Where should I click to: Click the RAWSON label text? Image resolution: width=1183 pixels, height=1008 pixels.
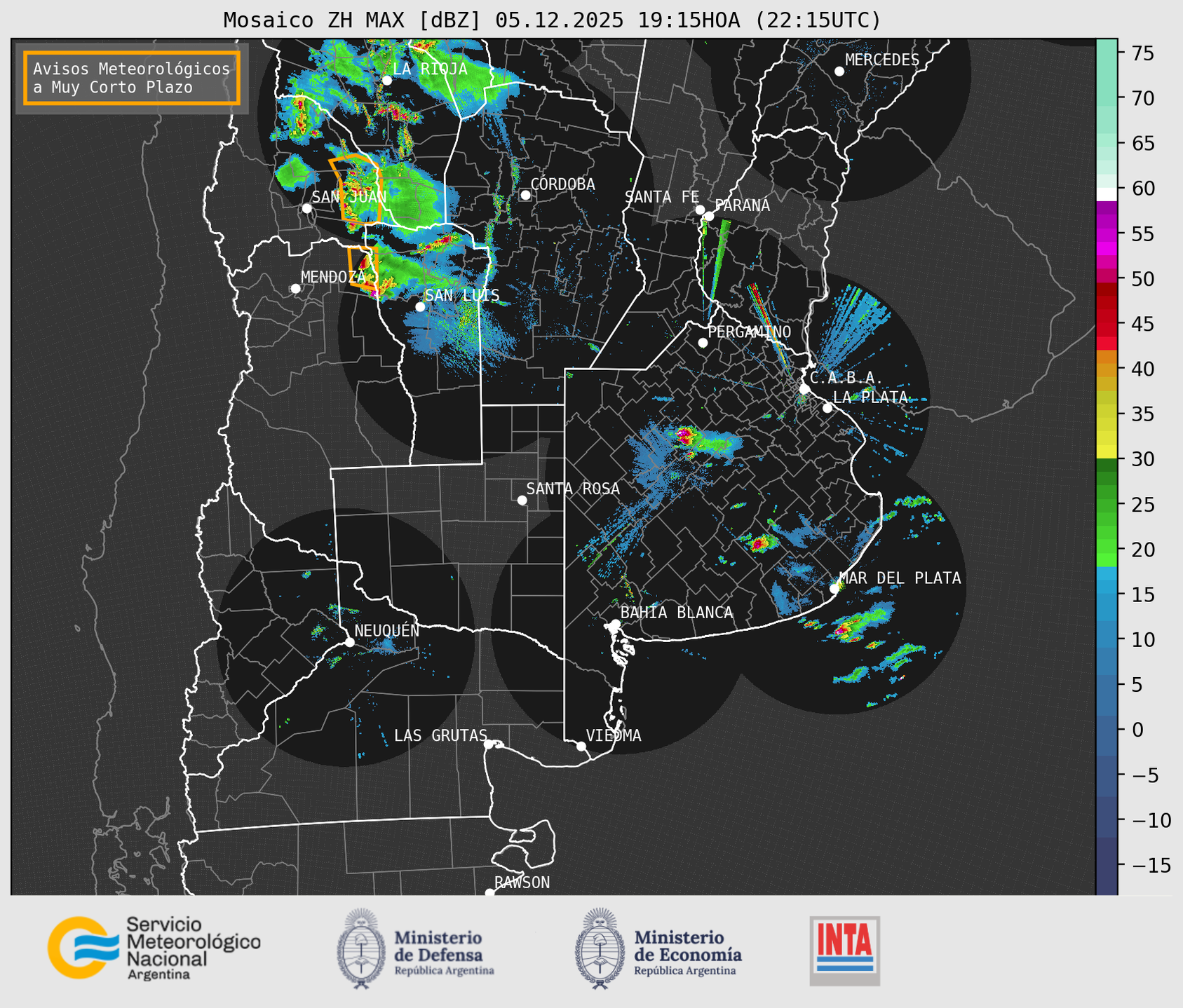[522, 883]
